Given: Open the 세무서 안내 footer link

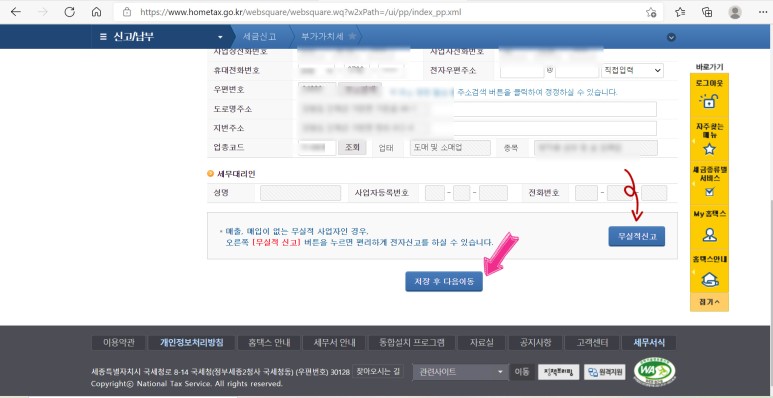Looking at the screenshot, I should (x=333, y=342).
